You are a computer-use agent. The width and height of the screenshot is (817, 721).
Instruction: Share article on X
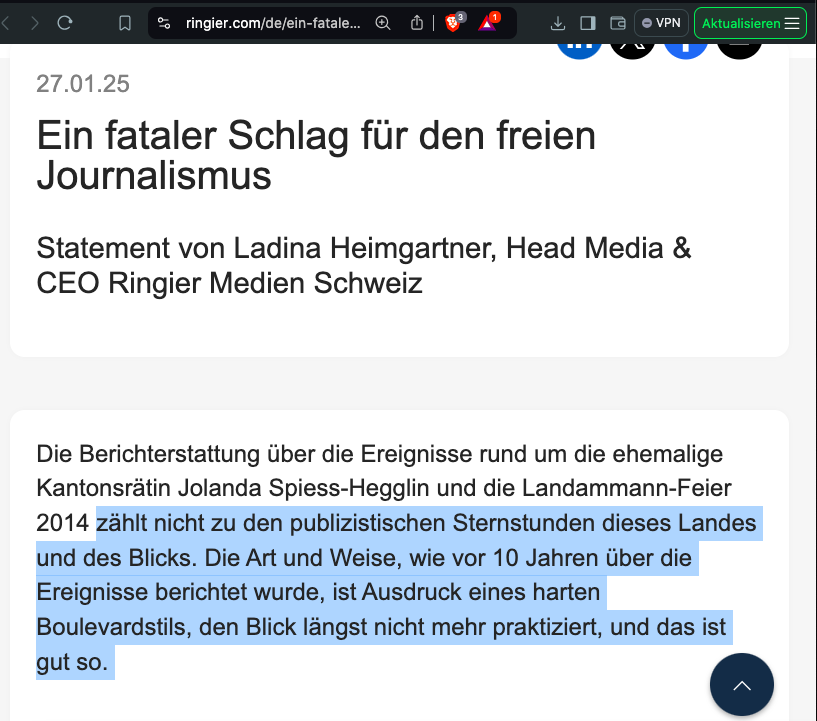pyautogui.click(x=633, y=51)
